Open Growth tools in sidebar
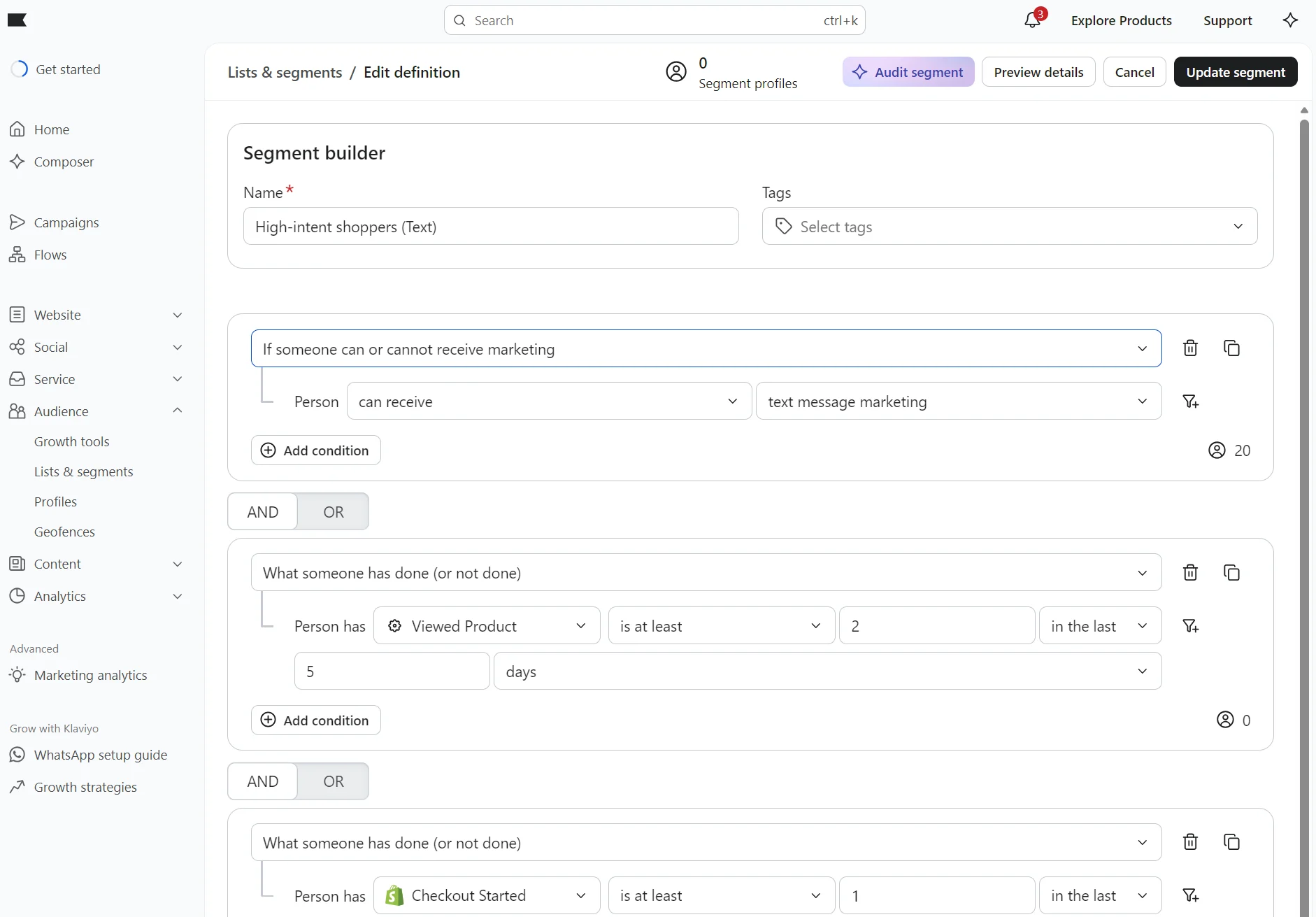1316x917 pixels. tap(72, 441)
